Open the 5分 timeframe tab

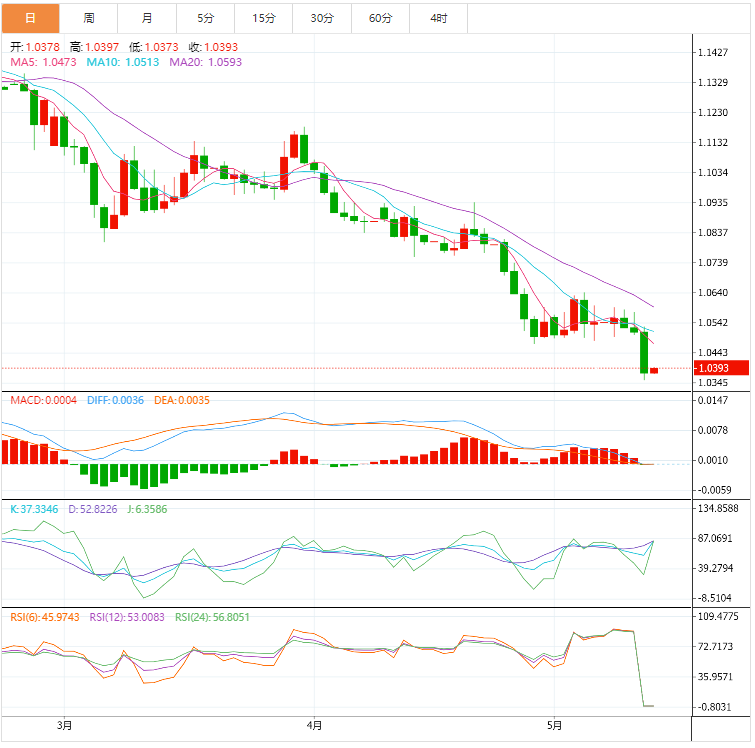click(206, 18)
